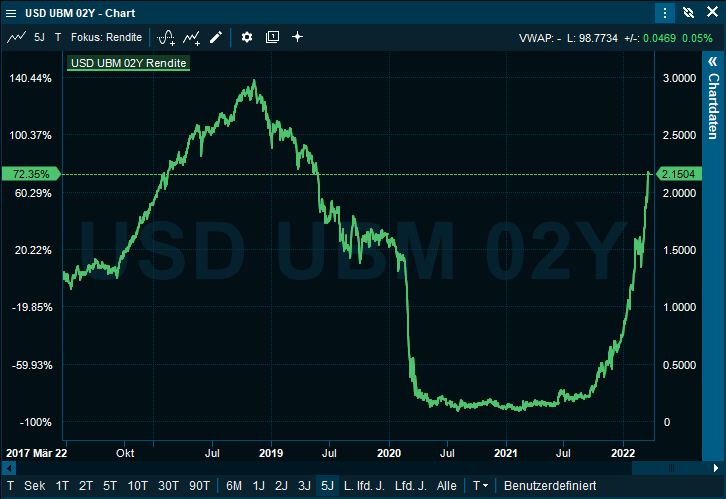
Task: Click the unlink icon in title bar
Action: pyautogui.click(x=688, y=13)
